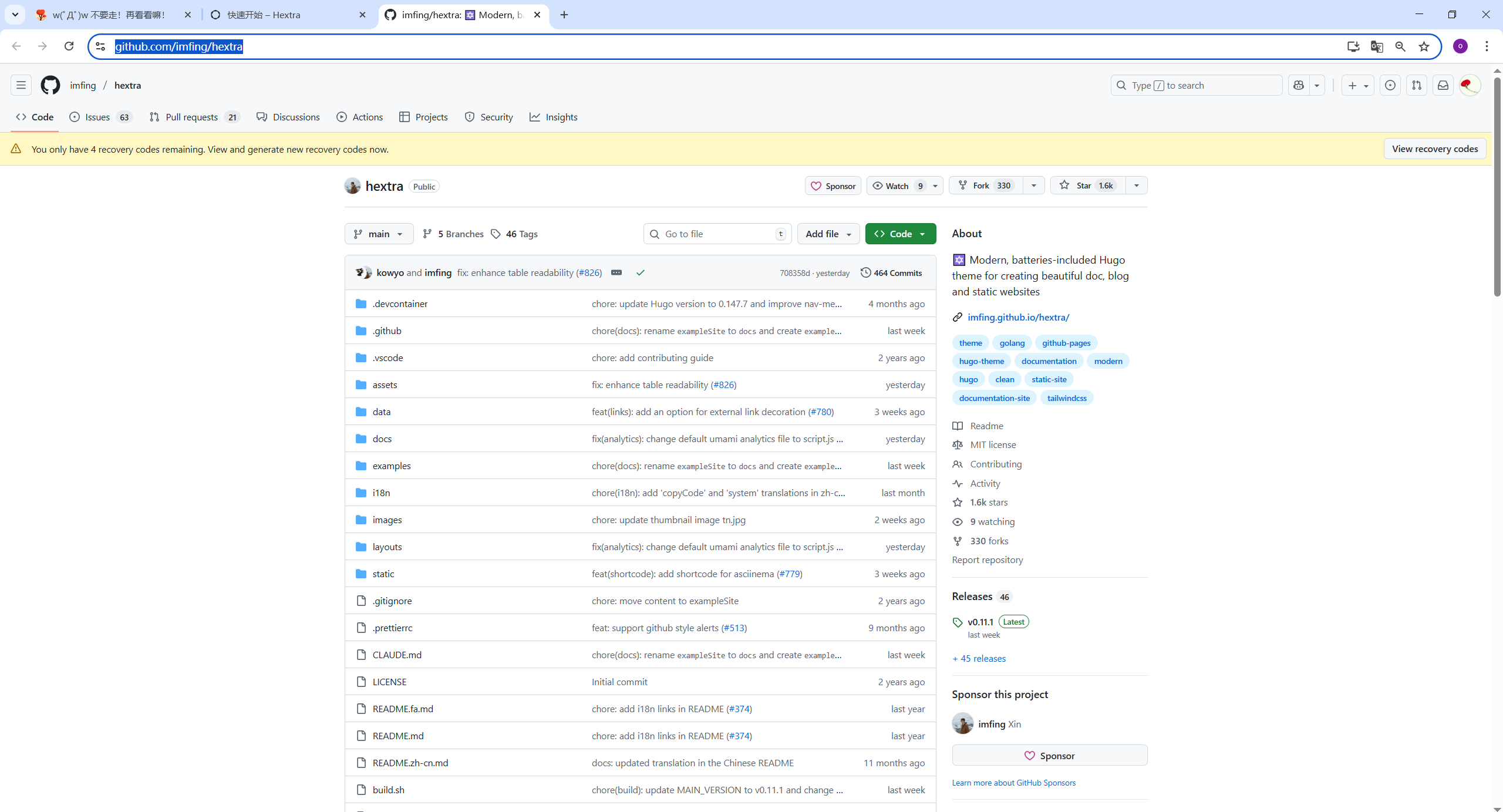Click the GitHub Octocat logo

tap(50, 85)
